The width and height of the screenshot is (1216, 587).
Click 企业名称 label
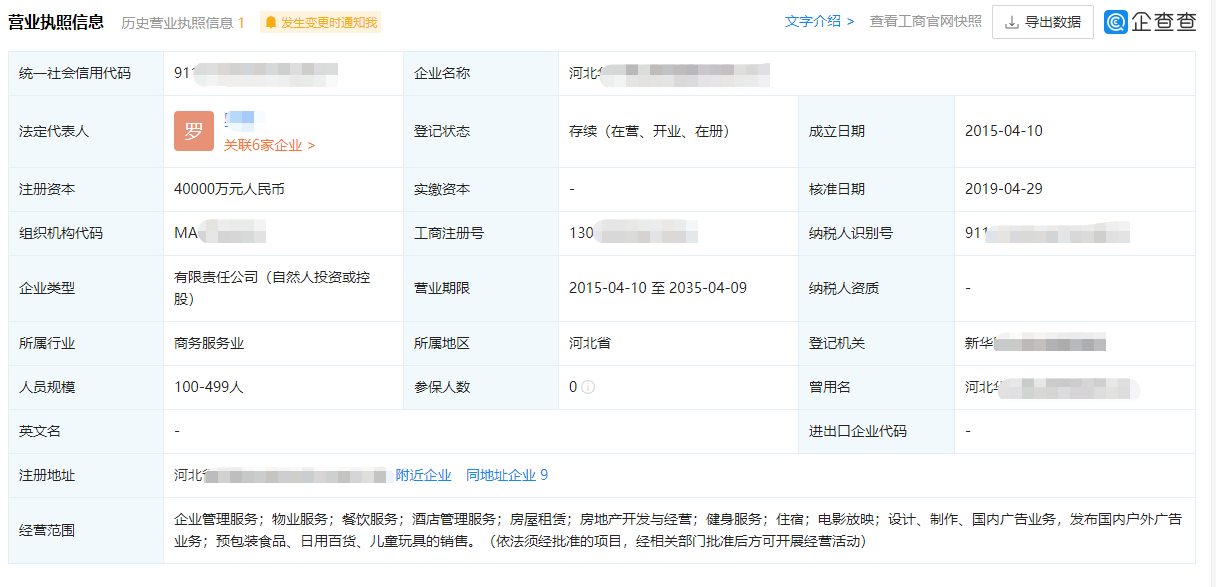click(x=442, y=73)
